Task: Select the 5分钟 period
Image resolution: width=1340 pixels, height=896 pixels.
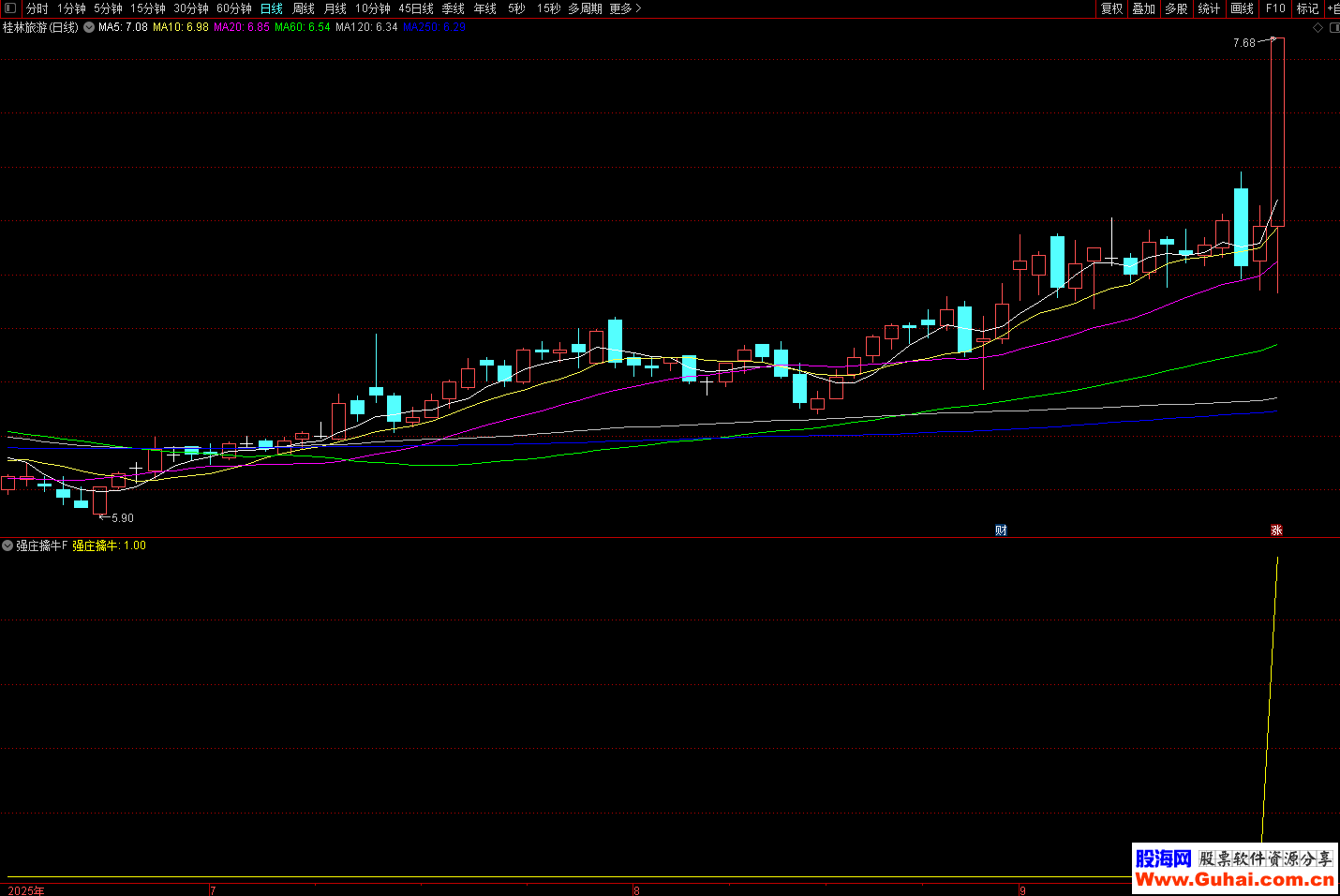Action: tap(108, 8)
